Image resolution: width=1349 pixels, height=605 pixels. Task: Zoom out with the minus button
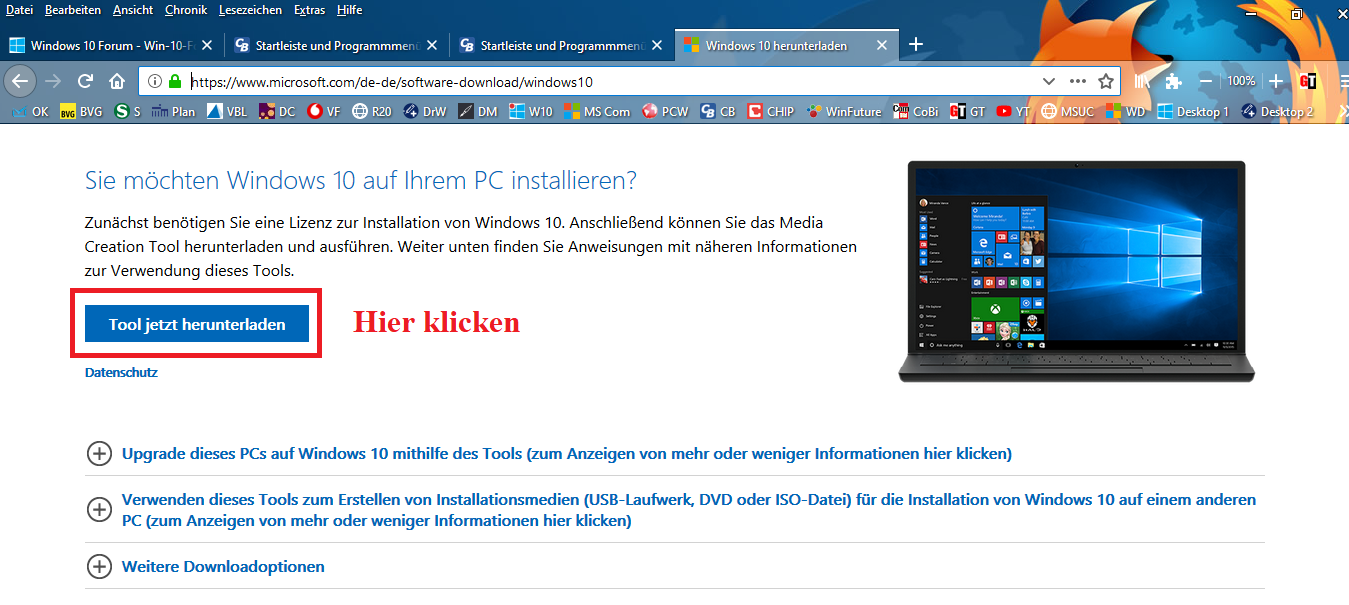[x=1206, y=81]
